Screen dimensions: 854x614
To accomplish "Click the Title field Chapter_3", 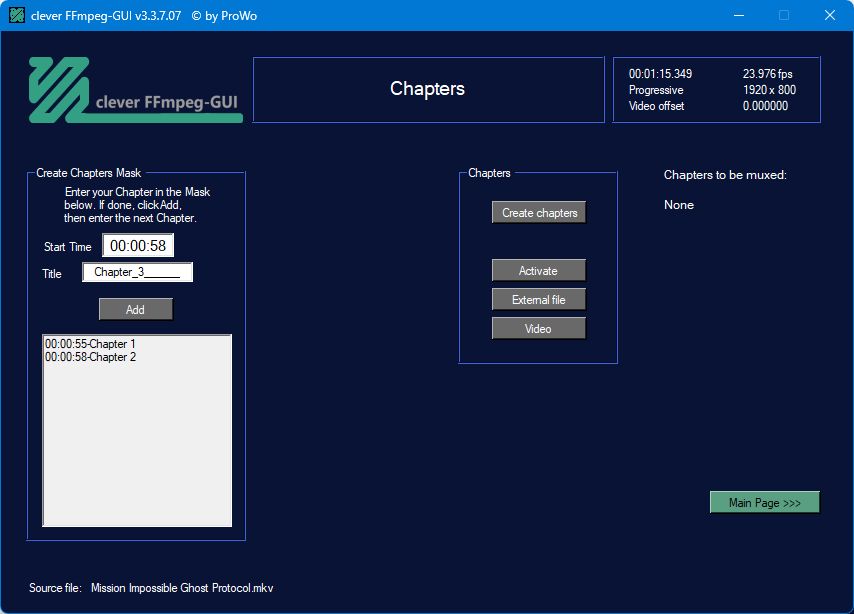I will [137, 272].
